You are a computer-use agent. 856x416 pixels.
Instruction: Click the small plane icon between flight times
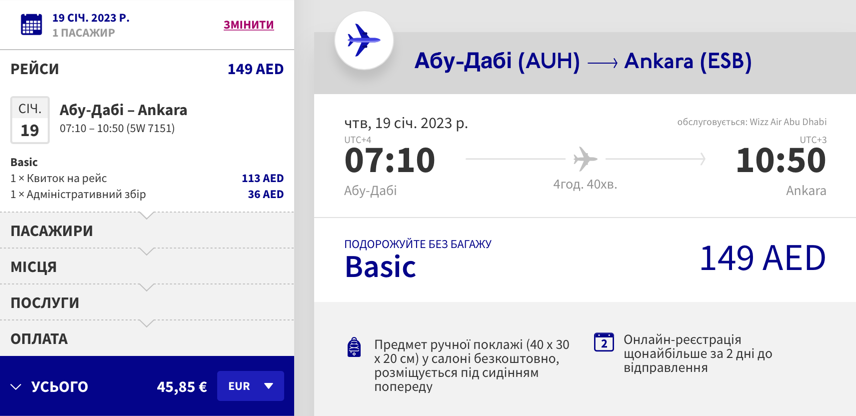coord(585,159)
